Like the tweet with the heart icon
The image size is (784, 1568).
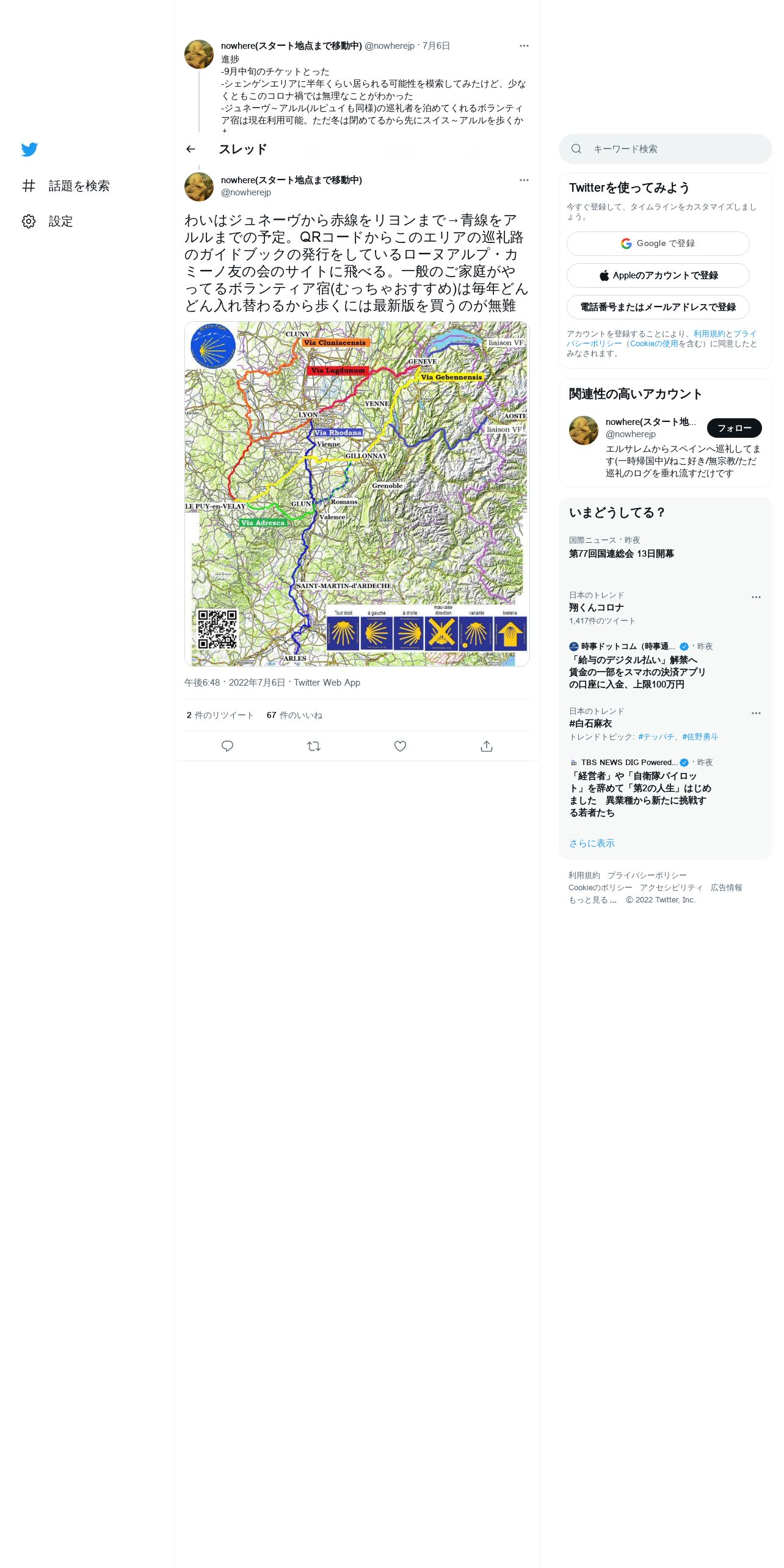coord(400,746)
